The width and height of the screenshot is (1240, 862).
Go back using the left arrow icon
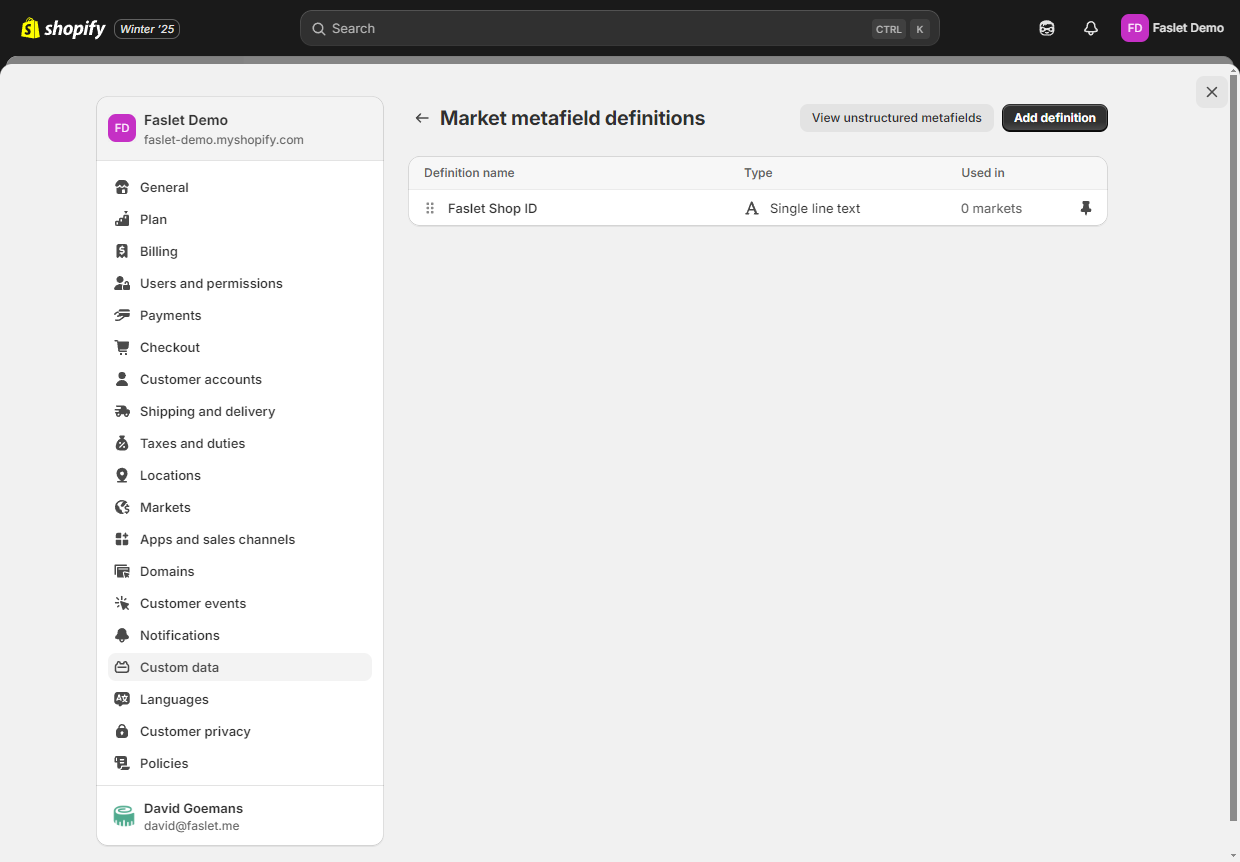coord(422,118)
